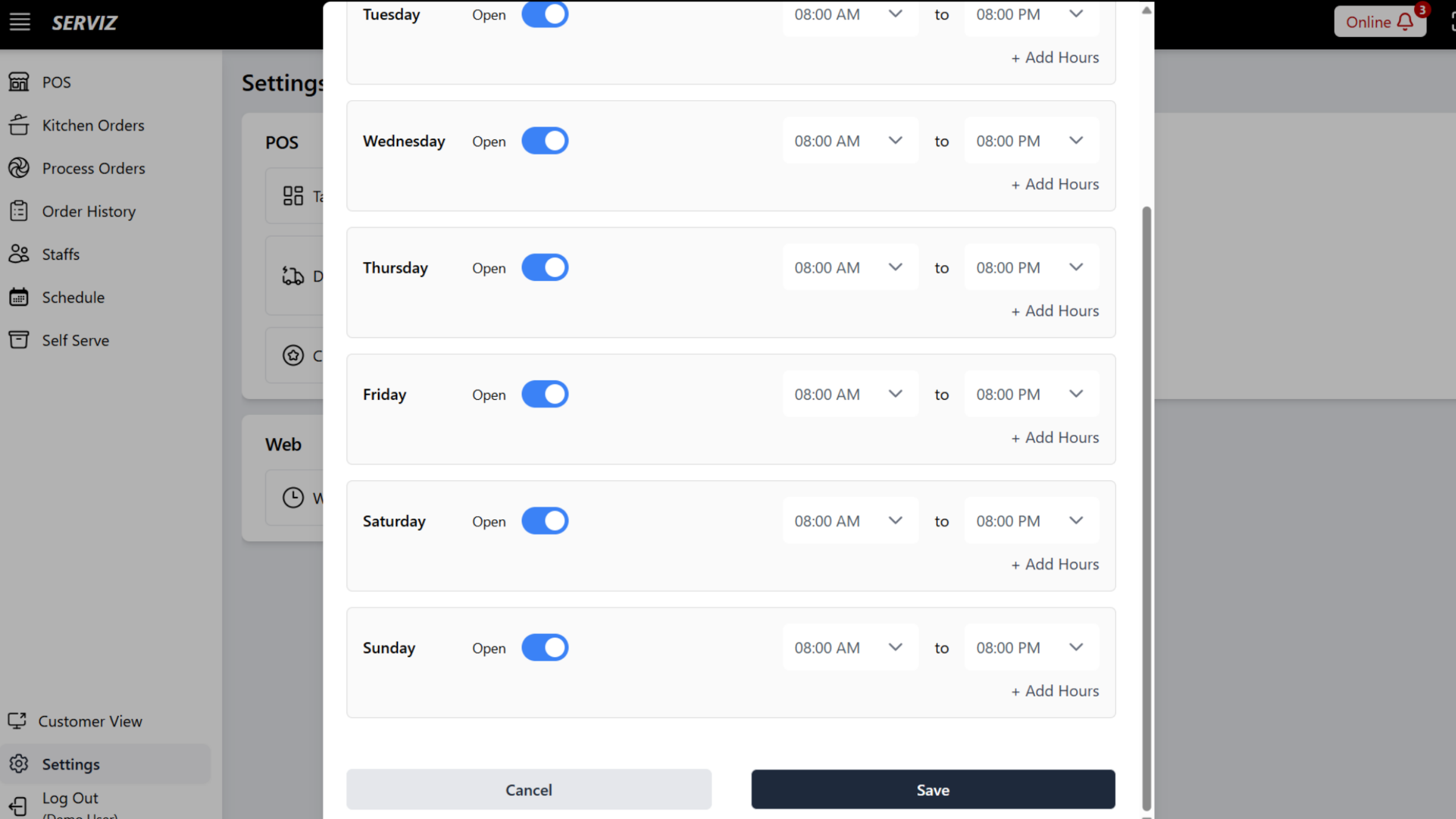
Task: Open Saturday closing time dropdown
Action: (x=1031, y=521)
